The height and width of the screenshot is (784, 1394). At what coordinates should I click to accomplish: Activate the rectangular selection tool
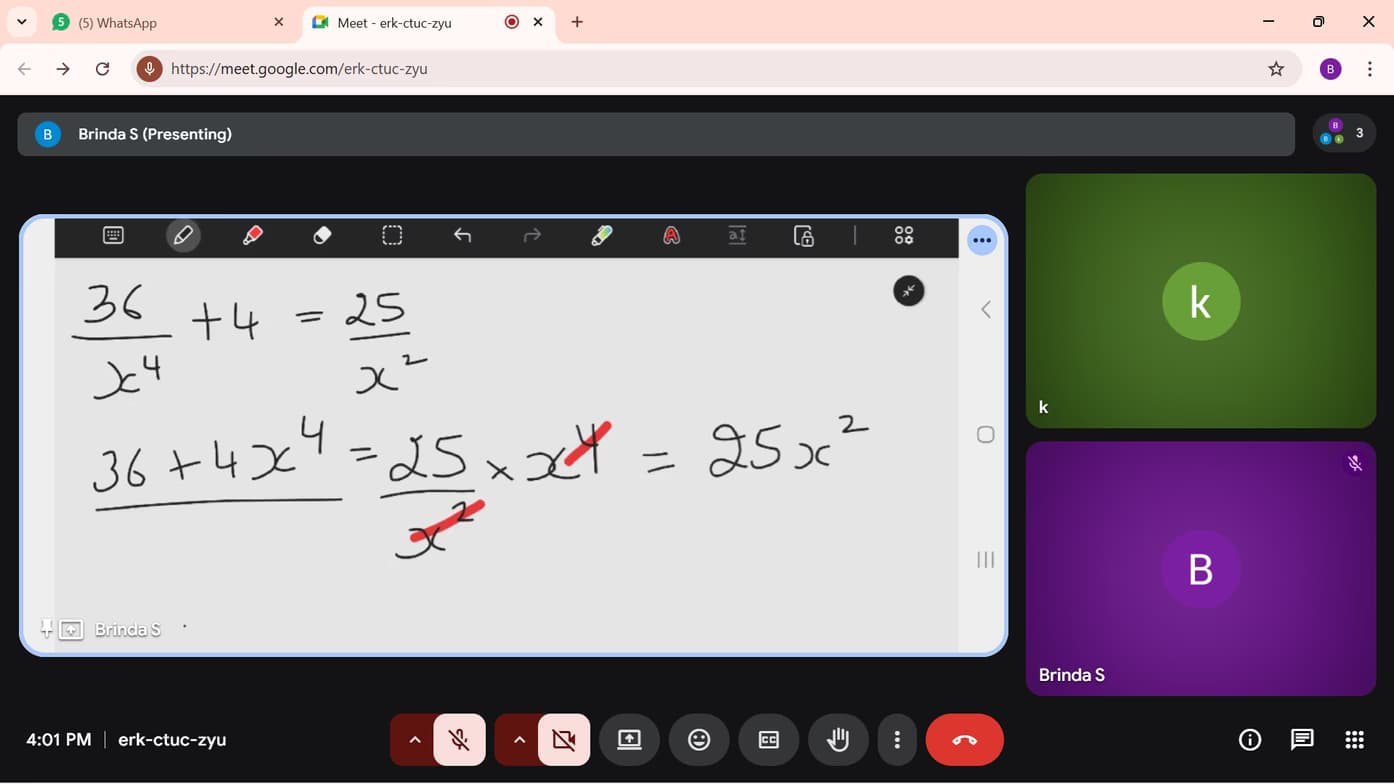pos(391,236)
